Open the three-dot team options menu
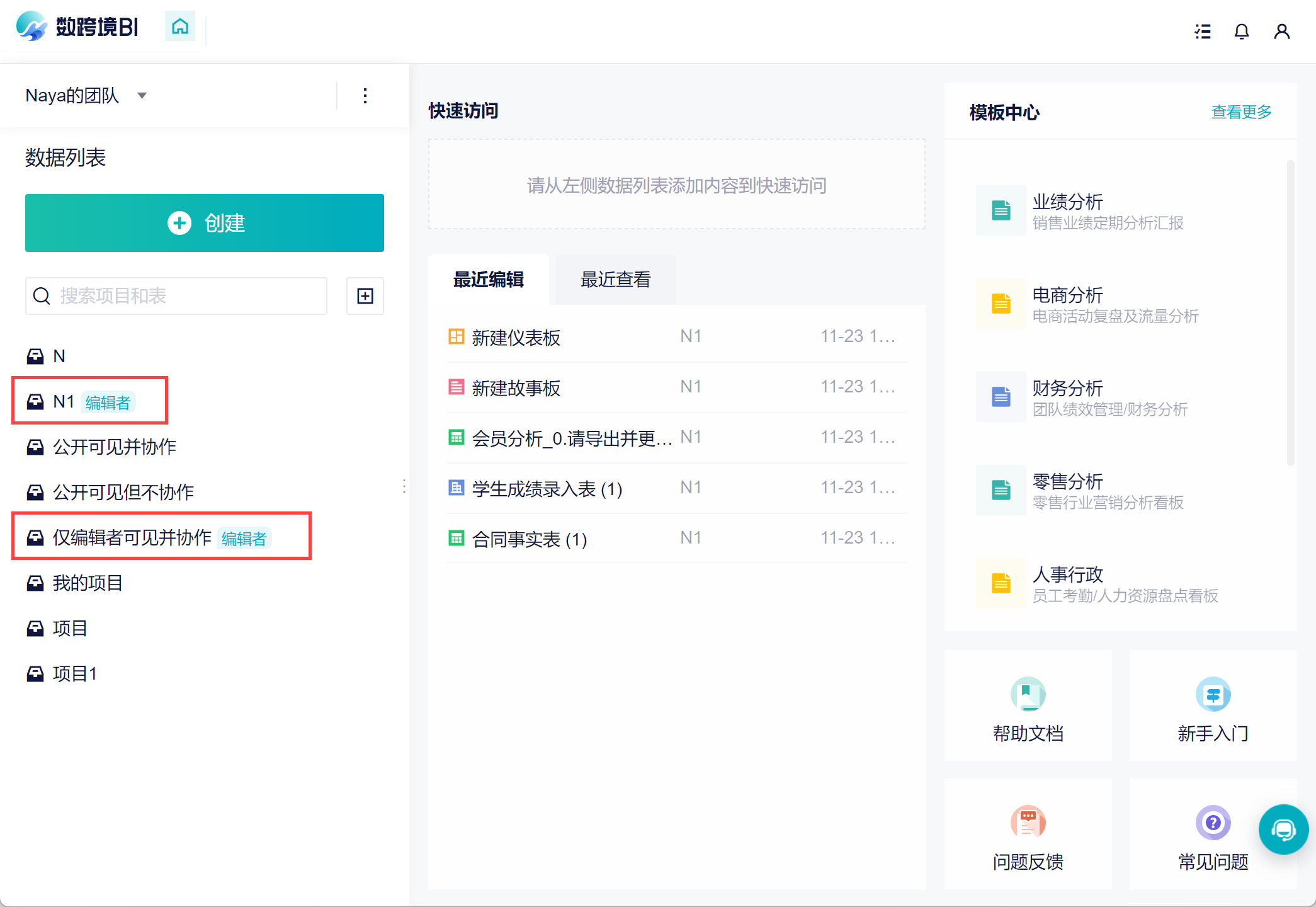The width and height of the screenshot is (1316, 907). click(365, 96)
